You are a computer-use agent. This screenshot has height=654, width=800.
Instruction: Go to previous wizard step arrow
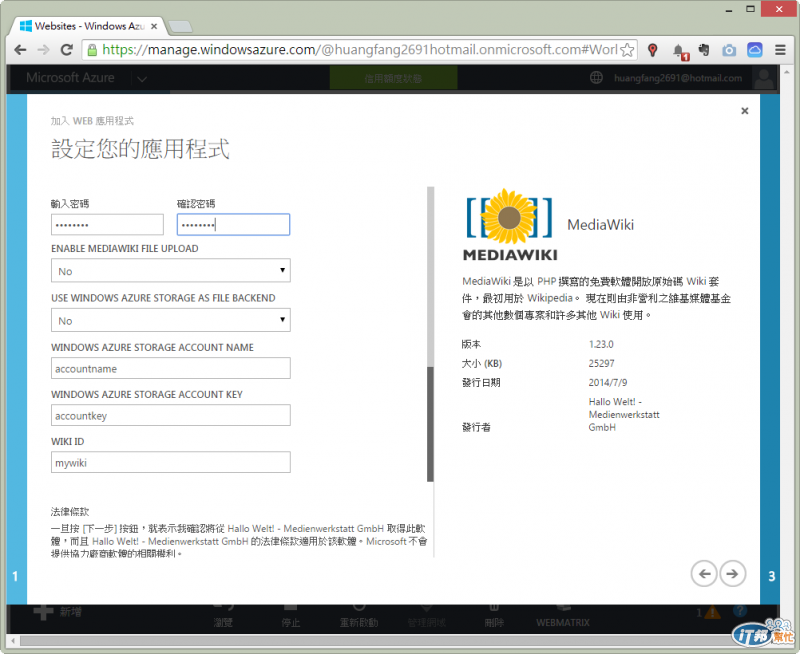[704, 573]
